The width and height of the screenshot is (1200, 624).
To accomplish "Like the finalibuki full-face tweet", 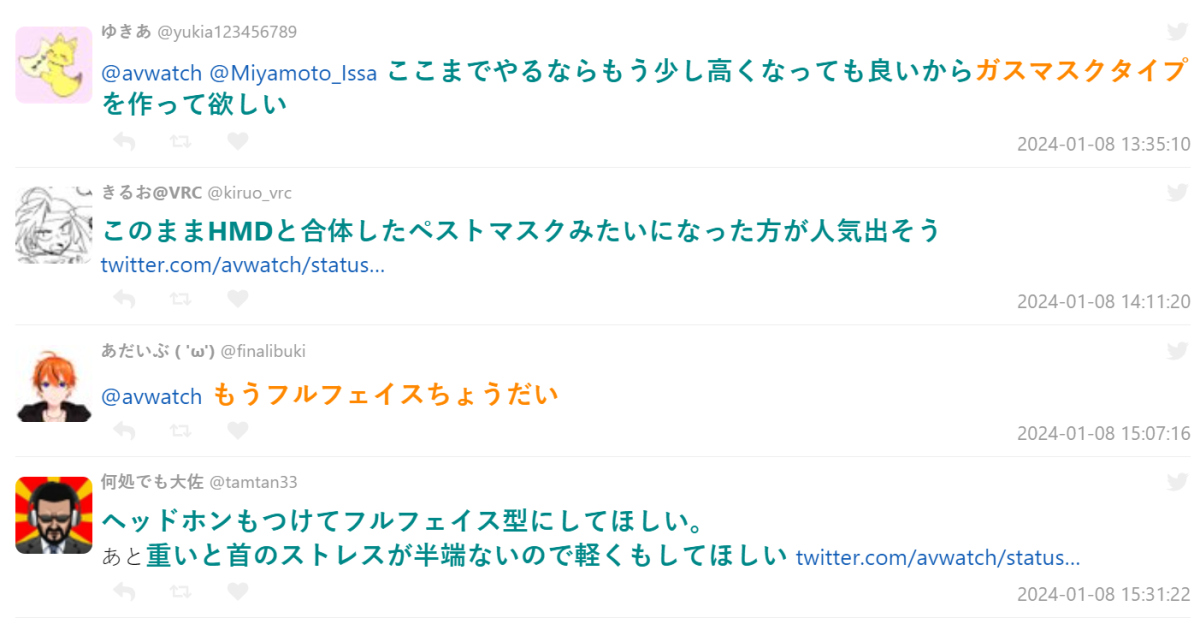I will [237, 431].
